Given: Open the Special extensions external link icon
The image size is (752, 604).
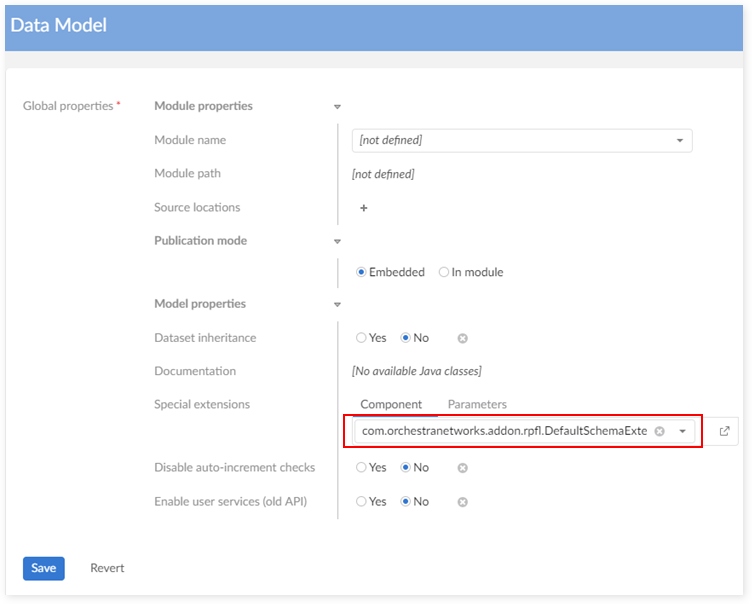Looking at the screenshot, I should (724, 431).
